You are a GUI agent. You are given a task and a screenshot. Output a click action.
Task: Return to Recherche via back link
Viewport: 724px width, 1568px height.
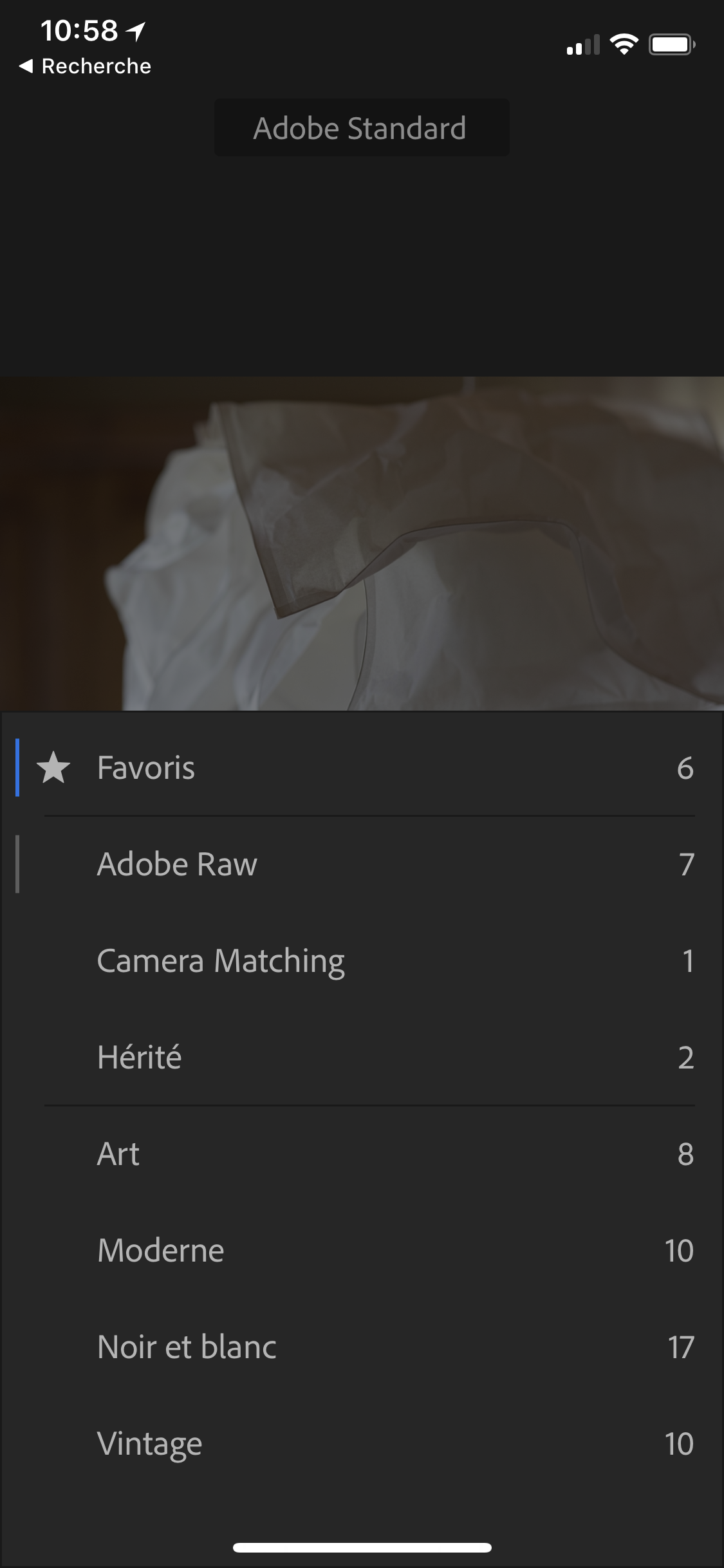(96, 66)
